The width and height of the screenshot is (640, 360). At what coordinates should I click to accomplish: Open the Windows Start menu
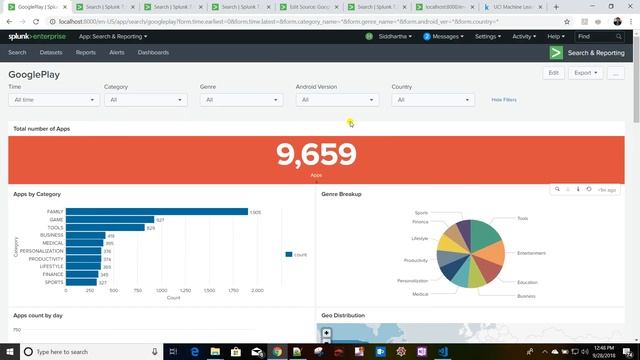[10, 351]
